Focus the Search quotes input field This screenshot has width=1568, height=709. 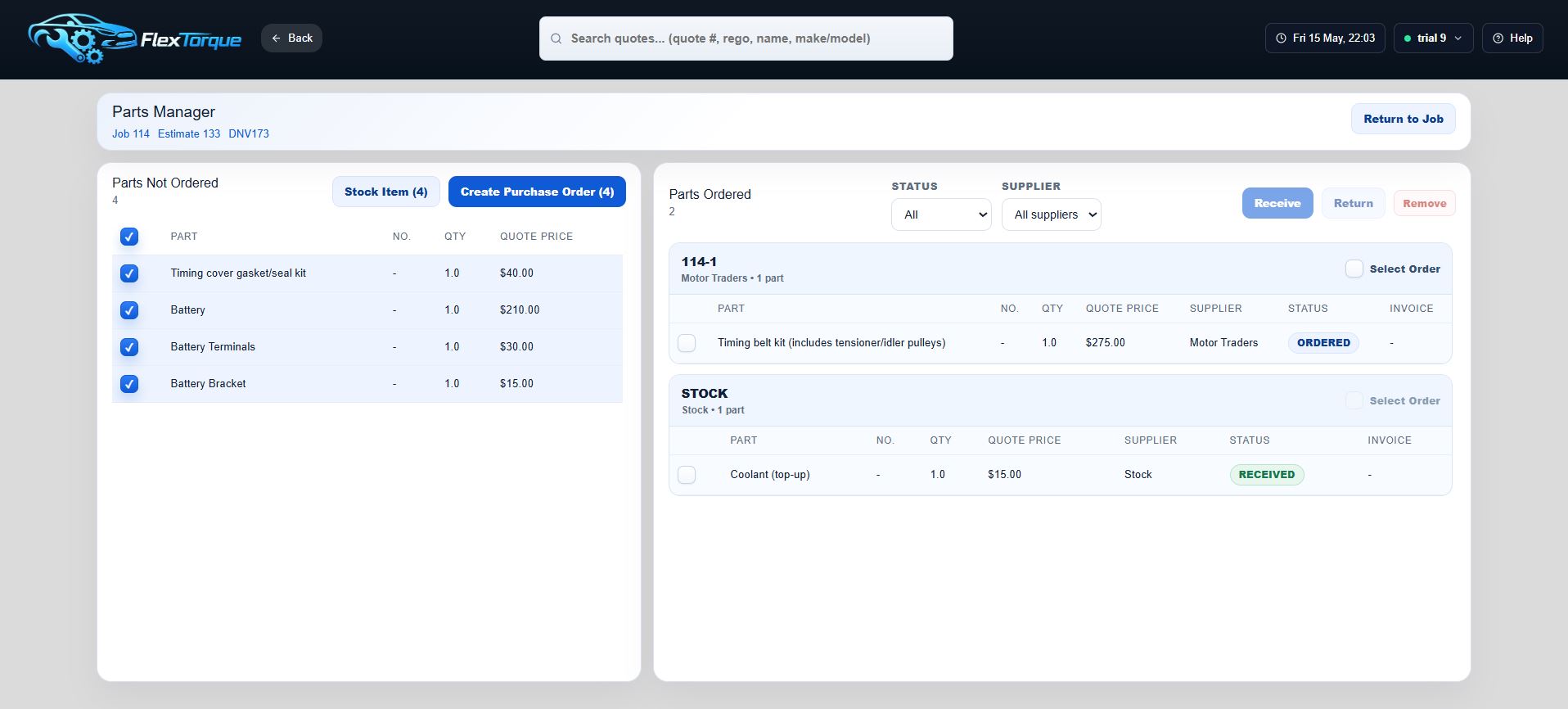[746, 38]
